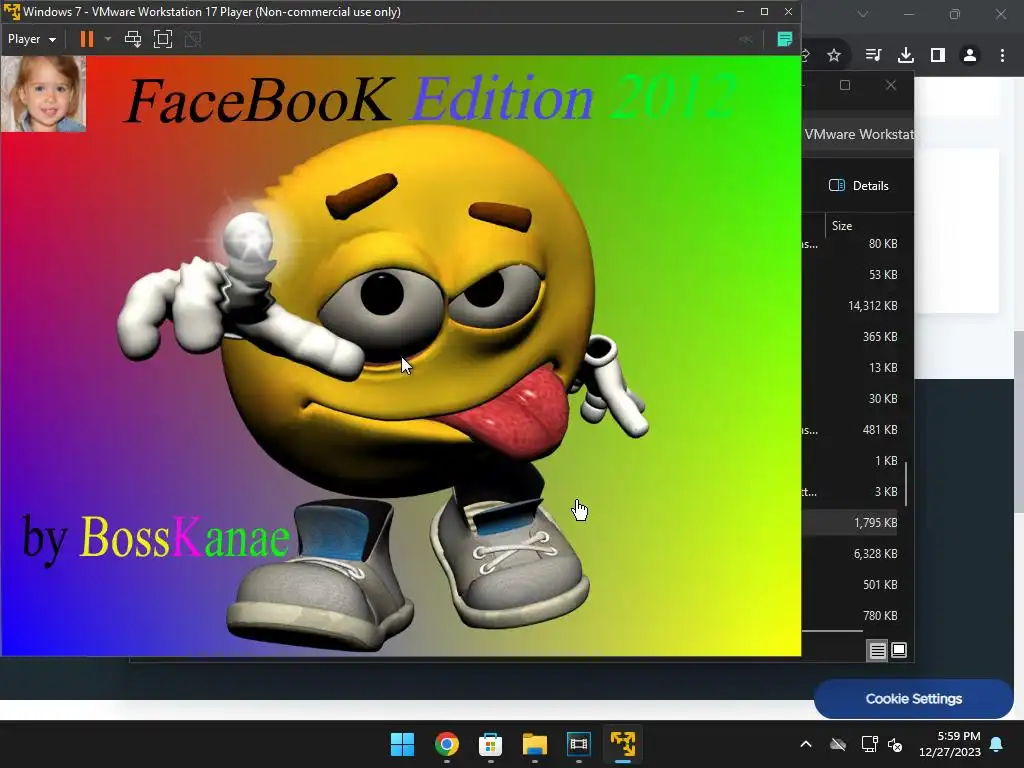Click the greyed double-arrow icon in VMware toolbar
Screen dimensions: 1024x768
(746, 39)
